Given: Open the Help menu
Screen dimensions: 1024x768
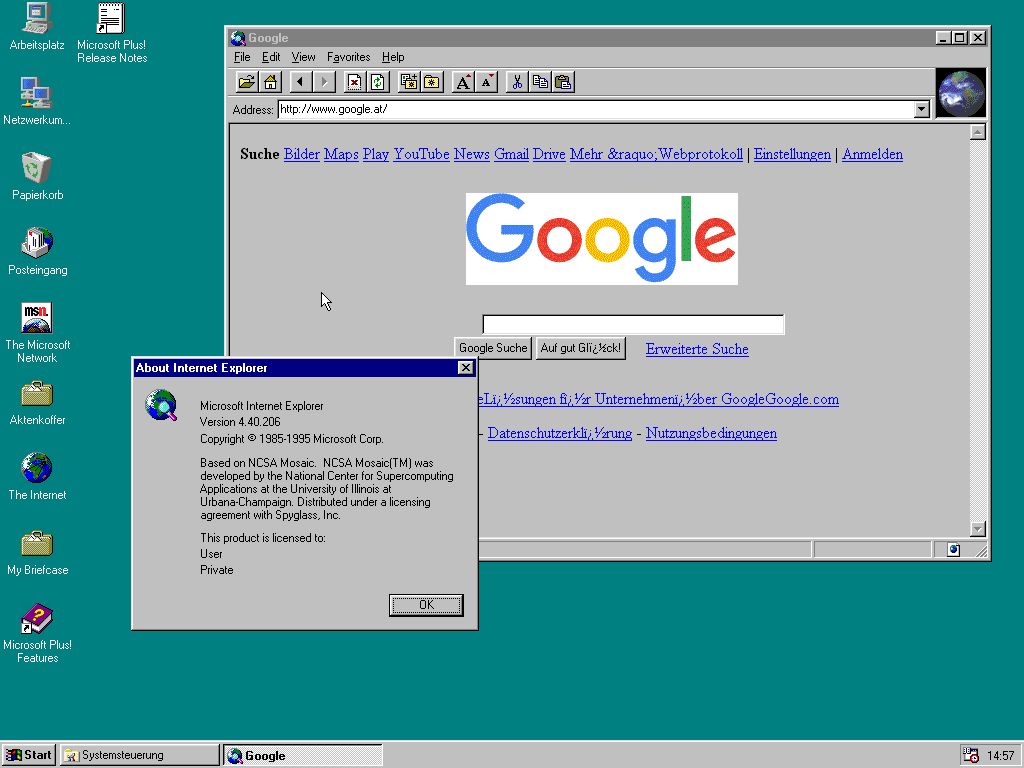Looking at the screenshot, I should tap(393, 57).
